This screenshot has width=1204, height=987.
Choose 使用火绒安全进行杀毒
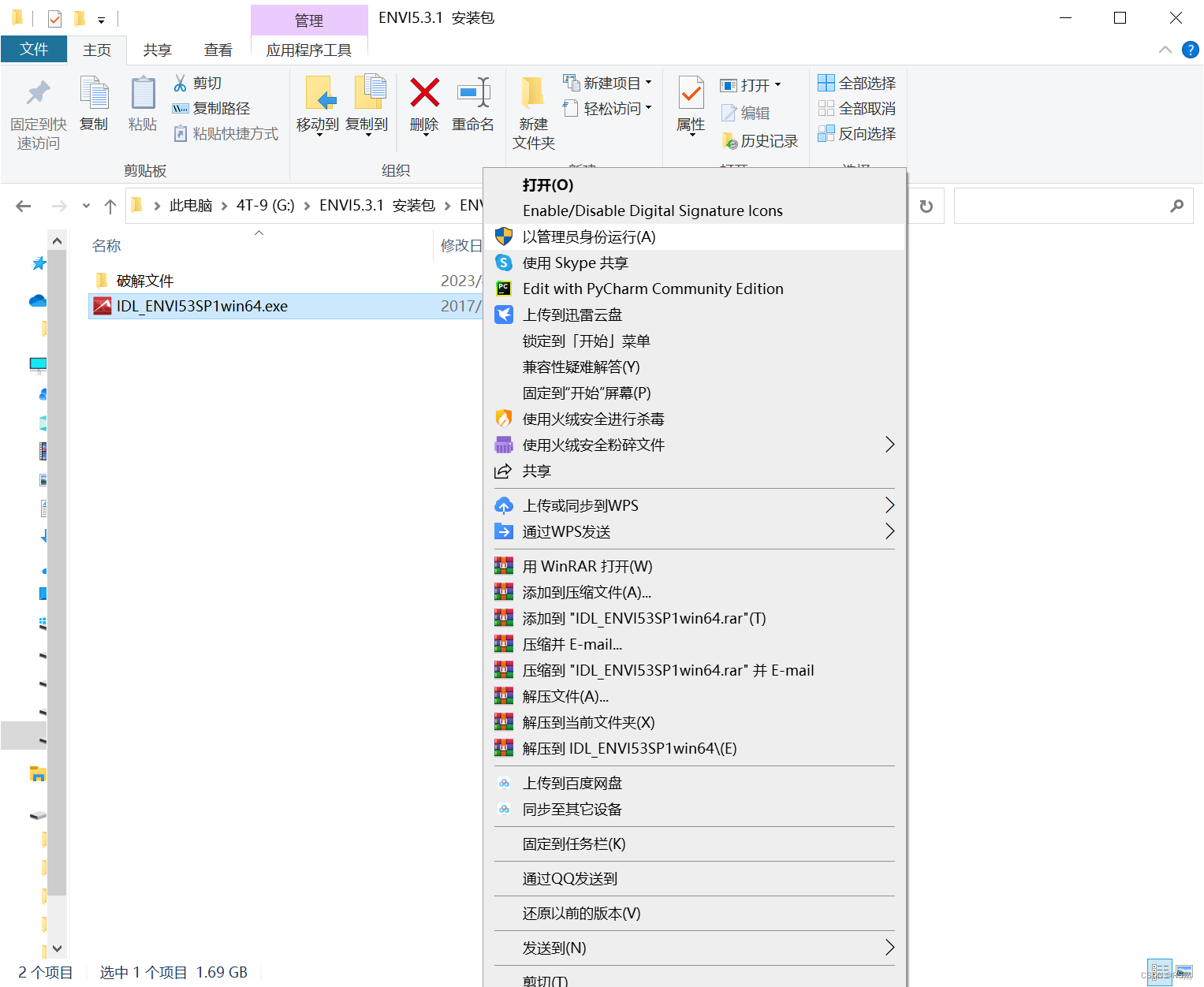(x=695, y=419)
